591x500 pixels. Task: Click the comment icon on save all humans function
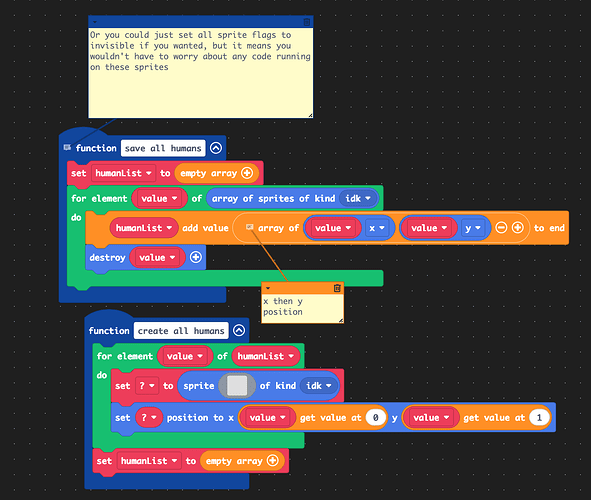pos(67,147)
